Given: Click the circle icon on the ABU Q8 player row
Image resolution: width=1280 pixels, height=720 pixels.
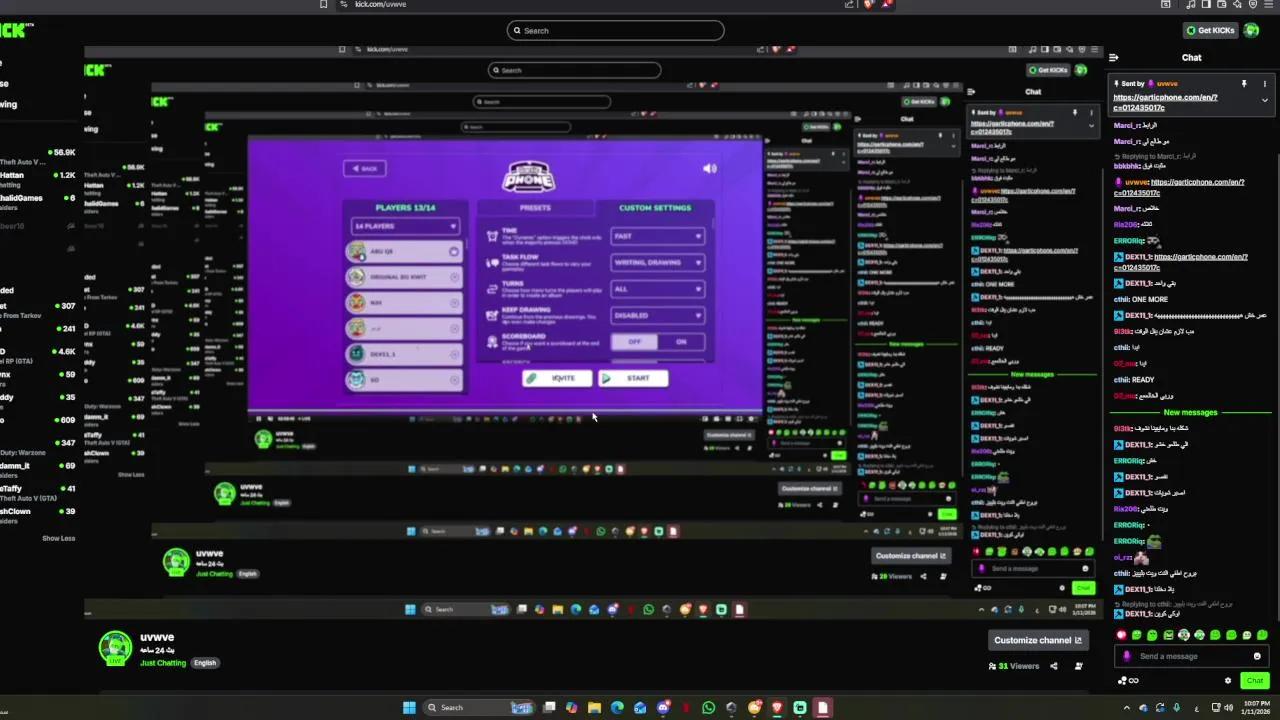Looking at the screenshot, I should click(x=454, y=251).
